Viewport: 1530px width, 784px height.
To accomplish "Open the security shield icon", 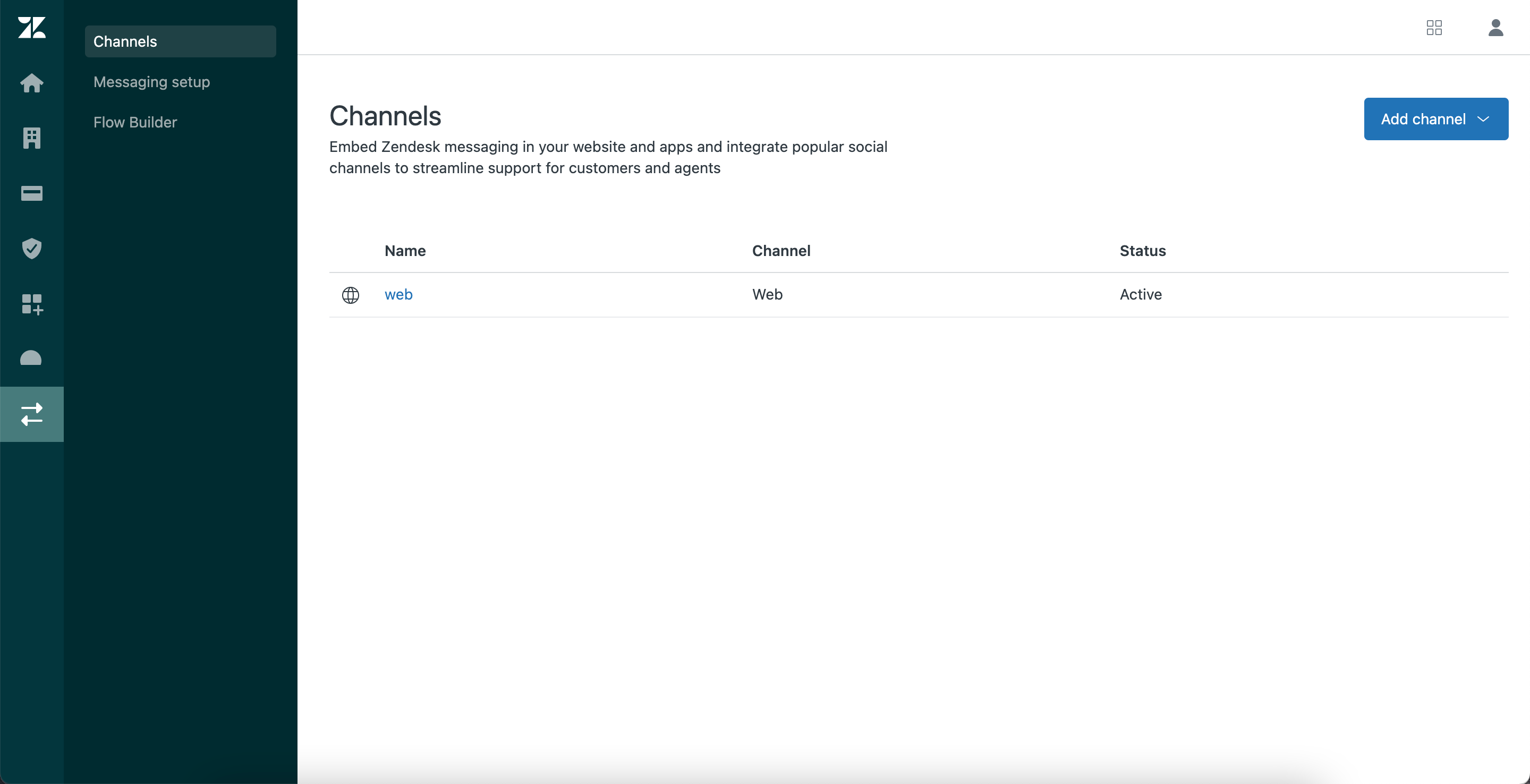I will pos(31,248).
